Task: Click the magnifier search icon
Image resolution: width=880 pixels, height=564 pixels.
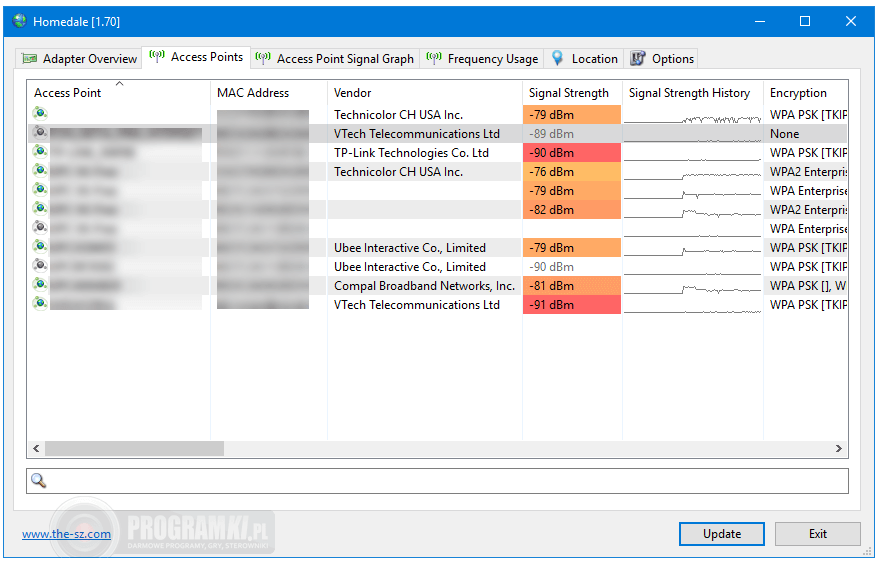Action: click(39, 481)
